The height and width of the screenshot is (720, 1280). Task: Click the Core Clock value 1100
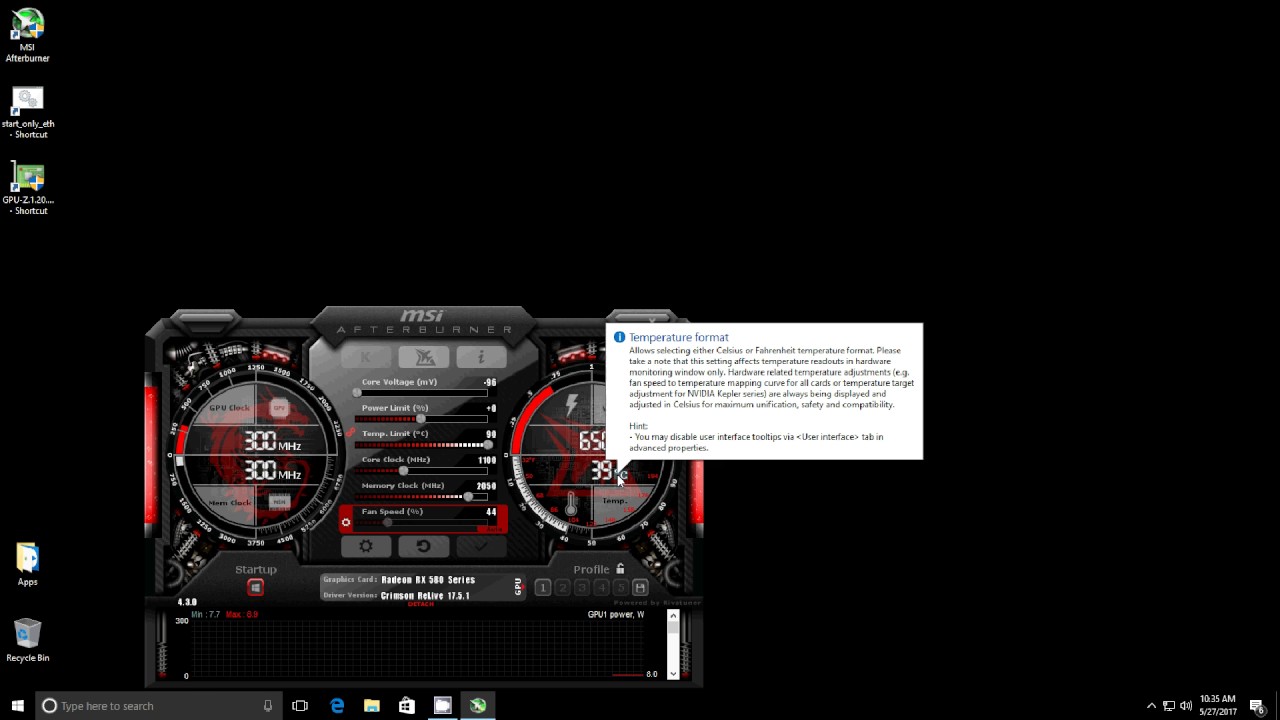(x=487, y=460)
